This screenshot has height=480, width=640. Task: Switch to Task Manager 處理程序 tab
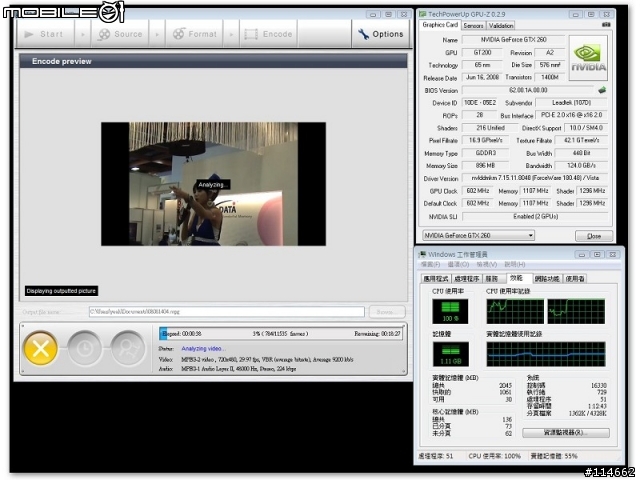467,279
